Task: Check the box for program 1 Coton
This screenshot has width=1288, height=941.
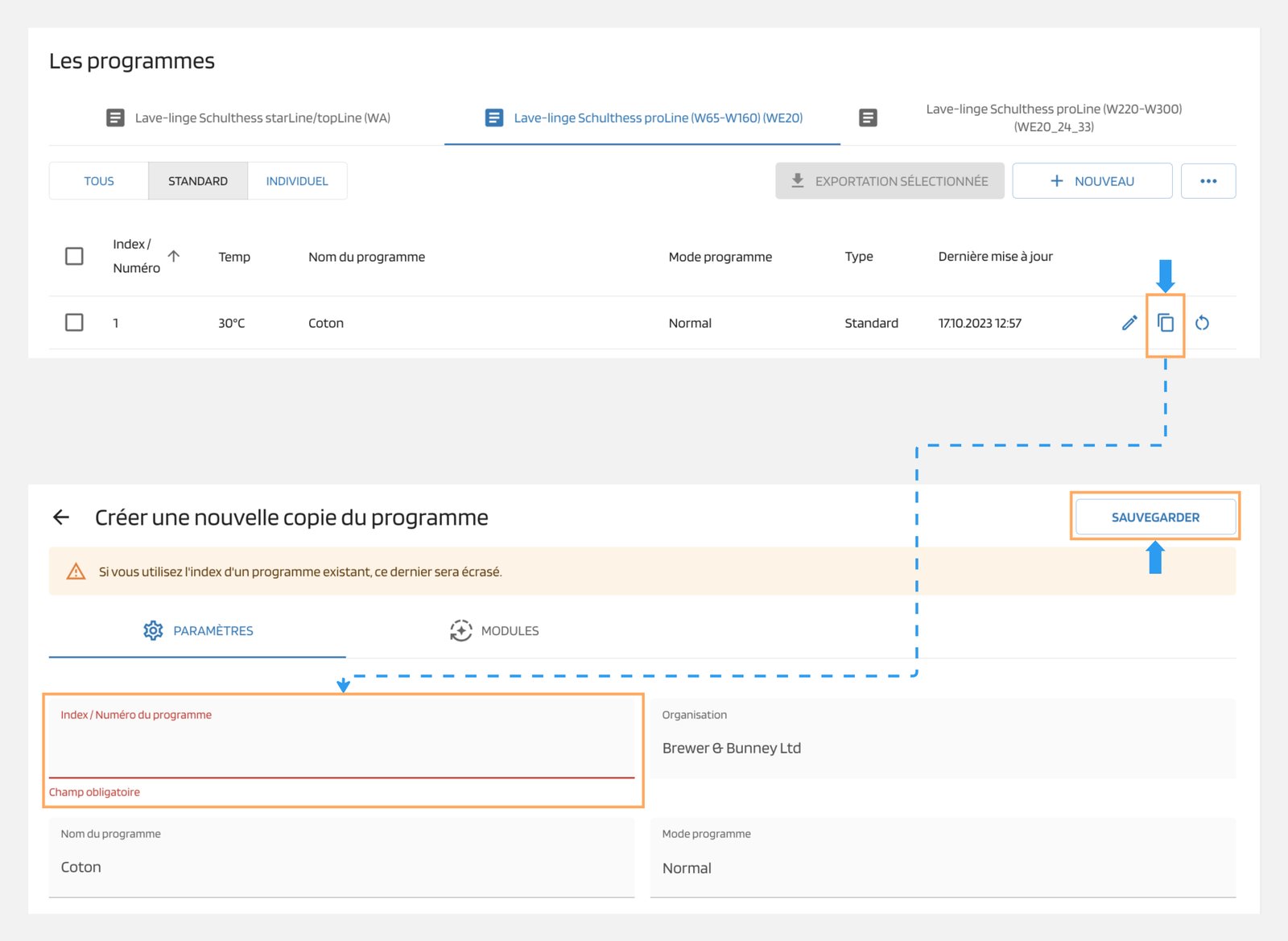Action: (74, 323)
